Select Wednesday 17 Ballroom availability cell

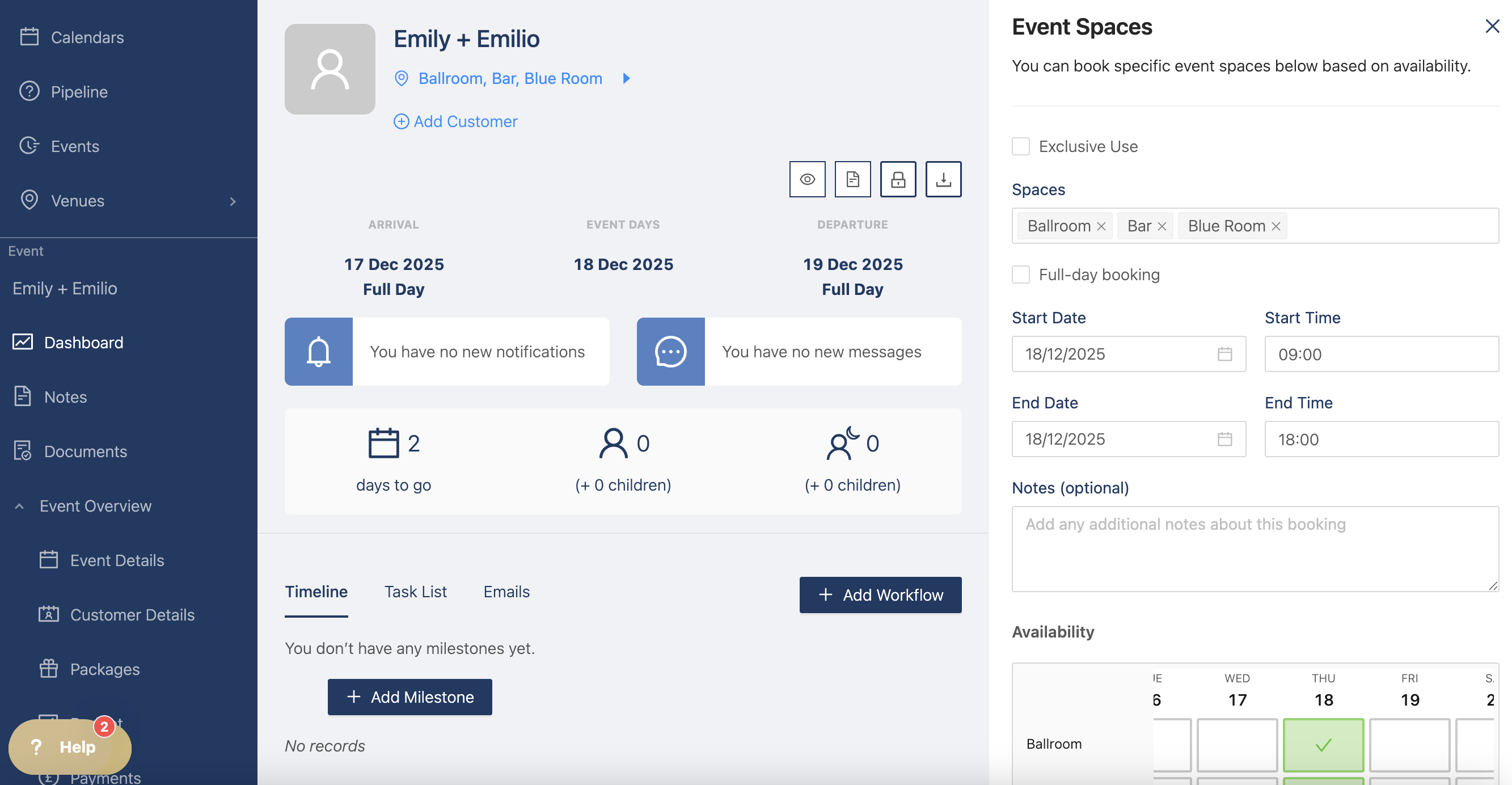[1237, 745]
